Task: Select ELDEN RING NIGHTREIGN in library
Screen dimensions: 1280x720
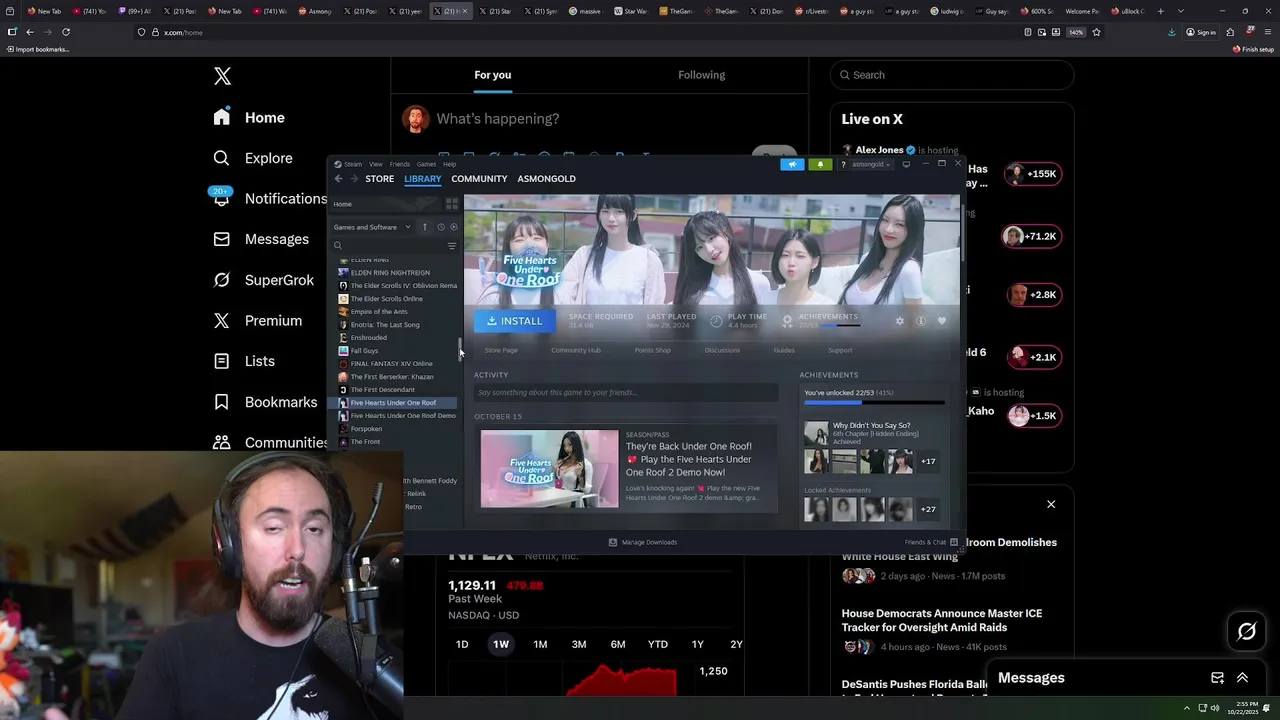Action: 389,272
